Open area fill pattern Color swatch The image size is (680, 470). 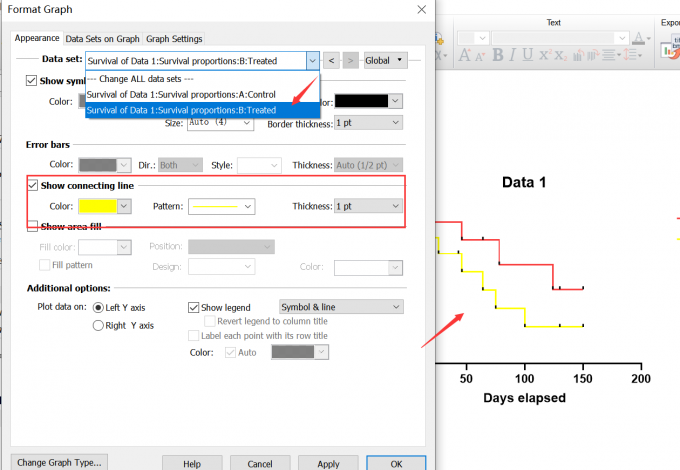click(x=368, y=268)
